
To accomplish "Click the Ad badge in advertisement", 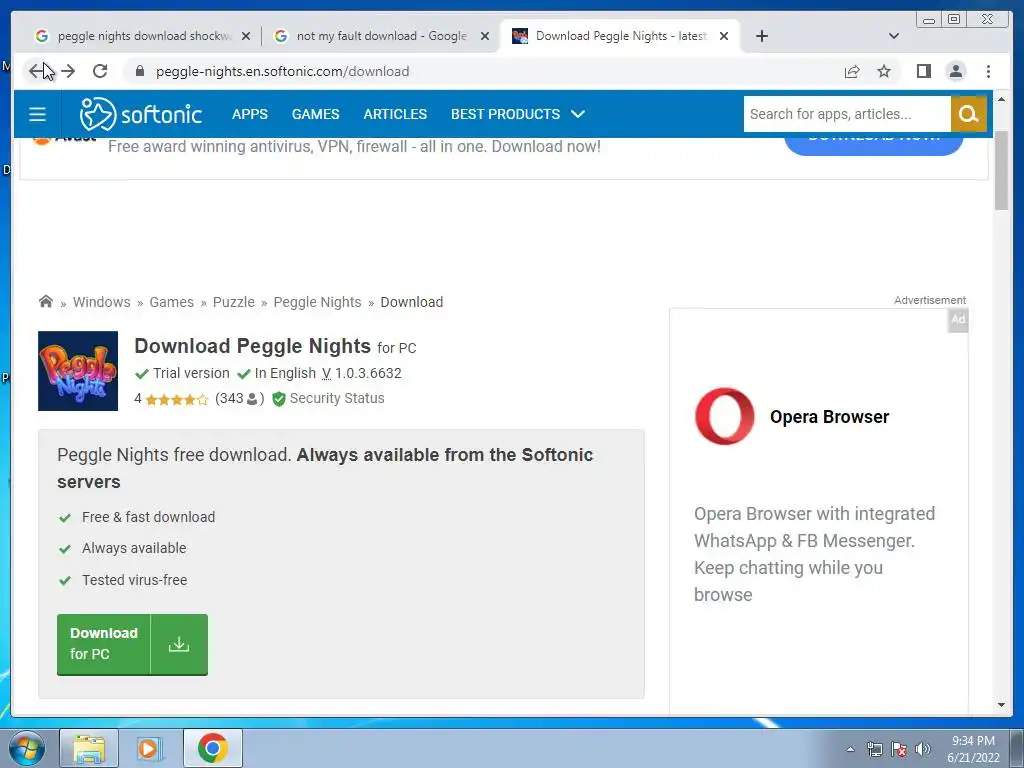I will pyautogui.click(x=958, y=320).
